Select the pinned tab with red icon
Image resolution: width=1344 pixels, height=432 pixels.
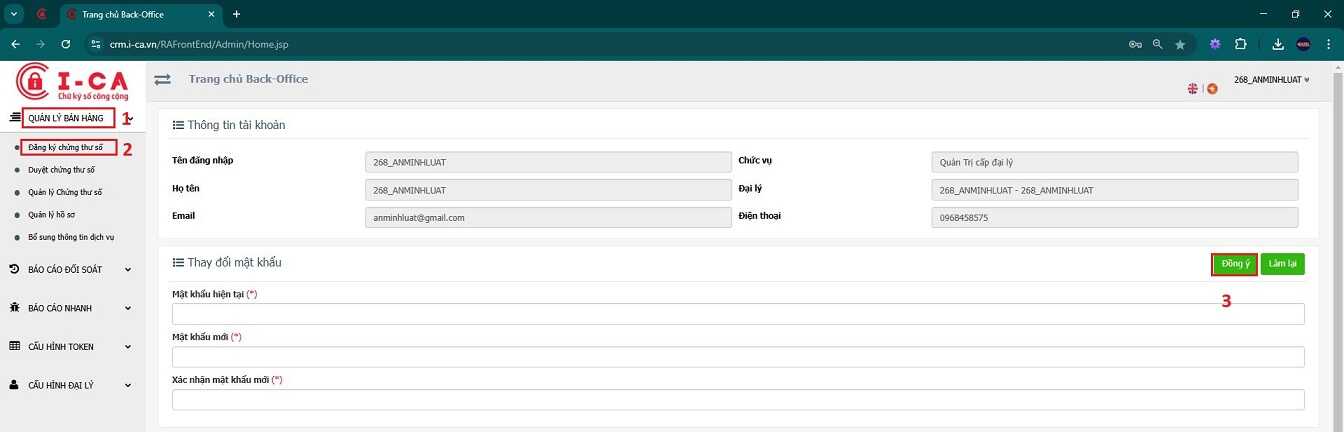(x=42, y=14)
